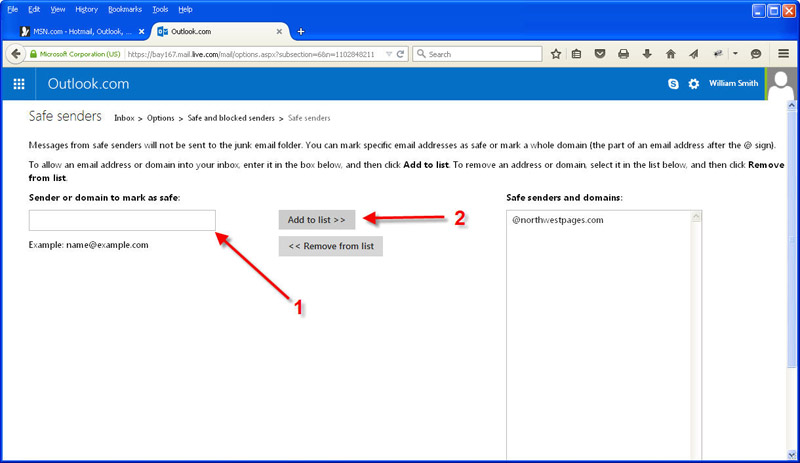Reload the page with refresh icon
The height and width of the screenshot is (463, 800).
(401, 54)
